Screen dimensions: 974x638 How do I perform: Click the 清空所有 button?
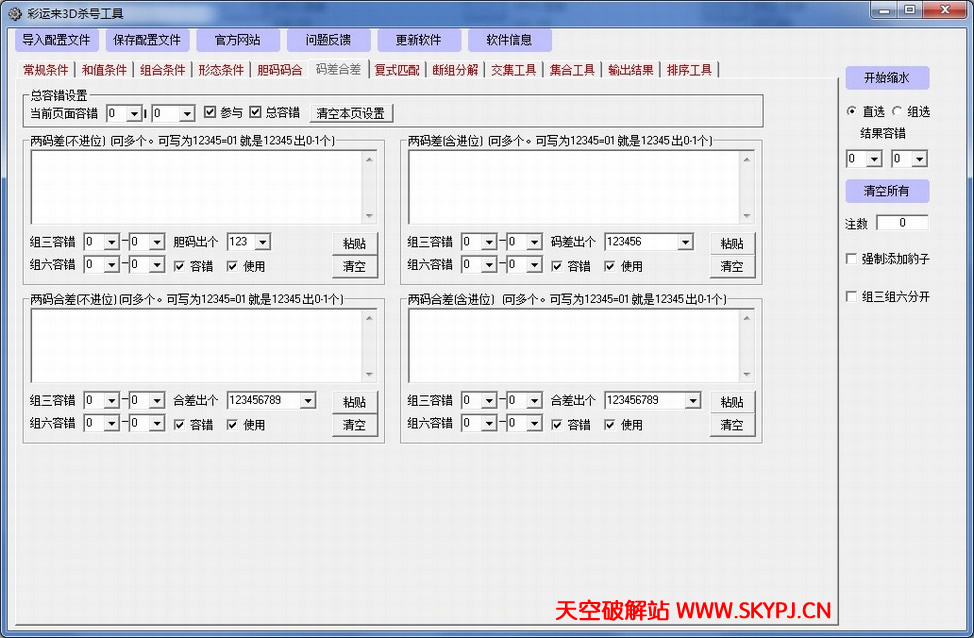tap(887, 191)
